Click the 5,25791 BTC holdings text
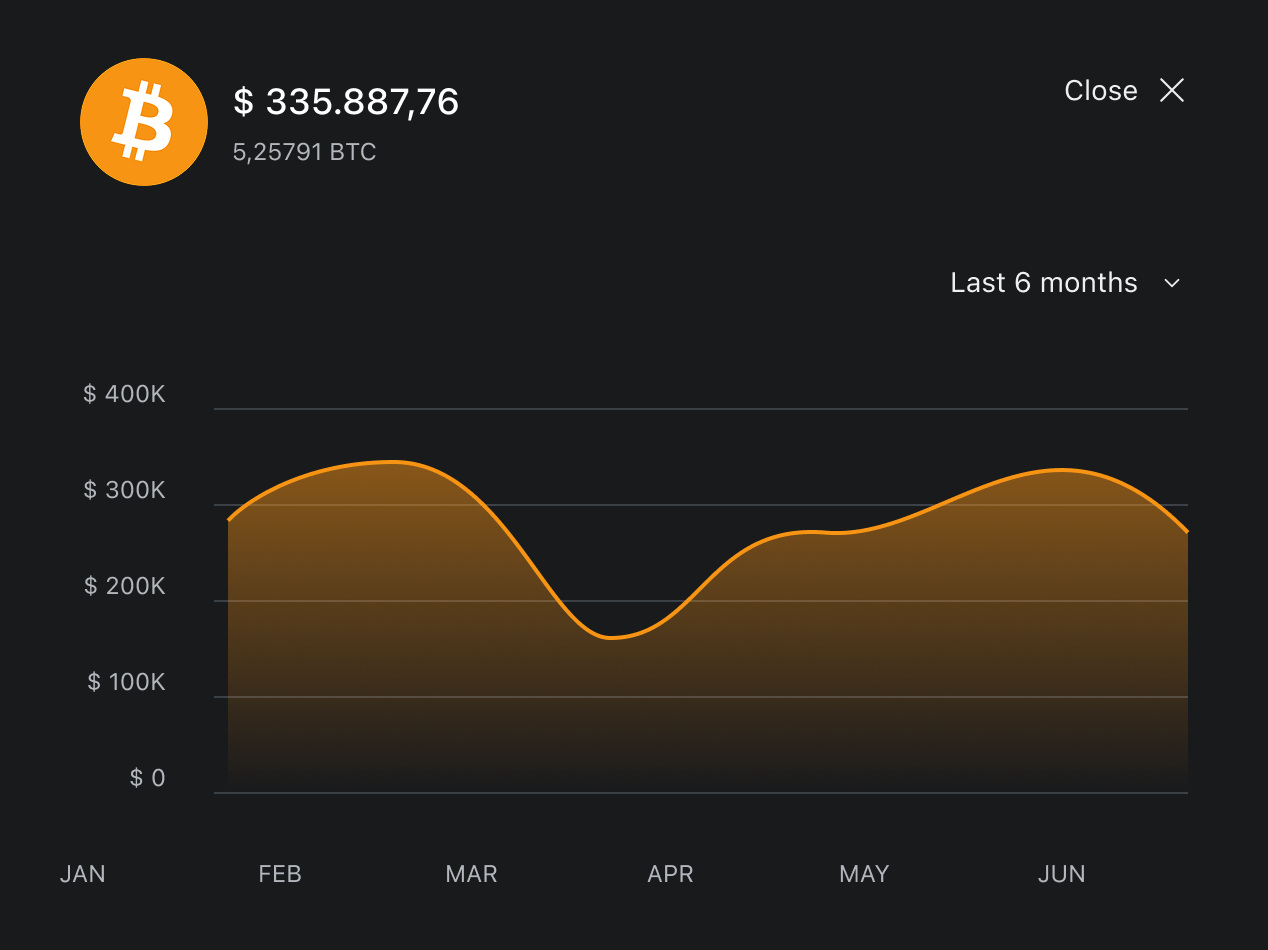This screenshot has width=1268, height=950. tap(304, 153)
